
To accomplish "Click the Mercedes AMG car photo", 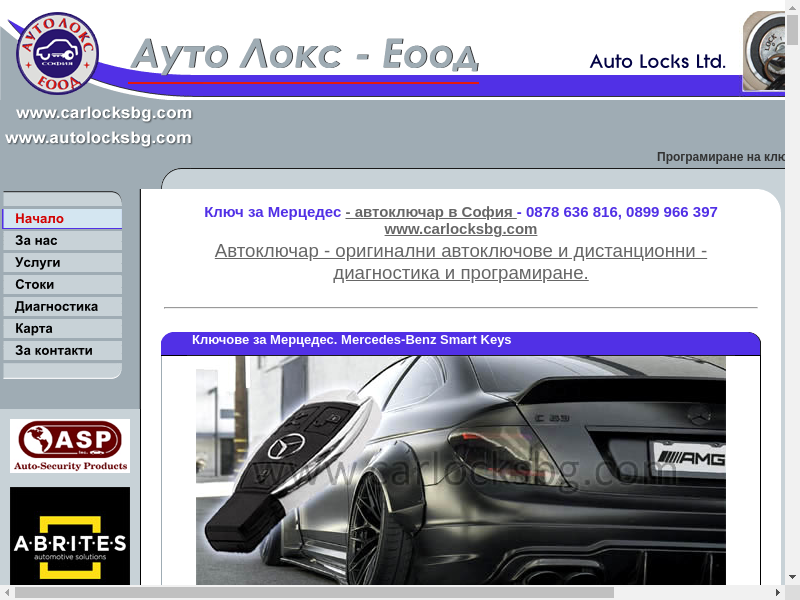I will point(460,470).
